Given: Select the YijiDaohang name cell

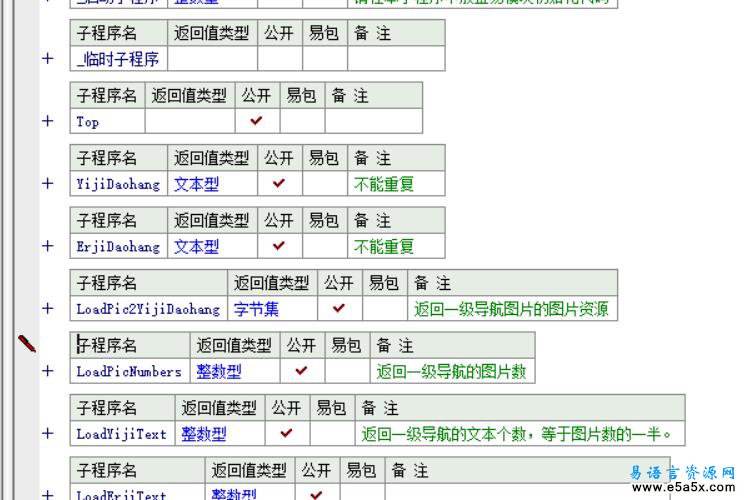Looking at the screenshot, I should click(118, 183).
